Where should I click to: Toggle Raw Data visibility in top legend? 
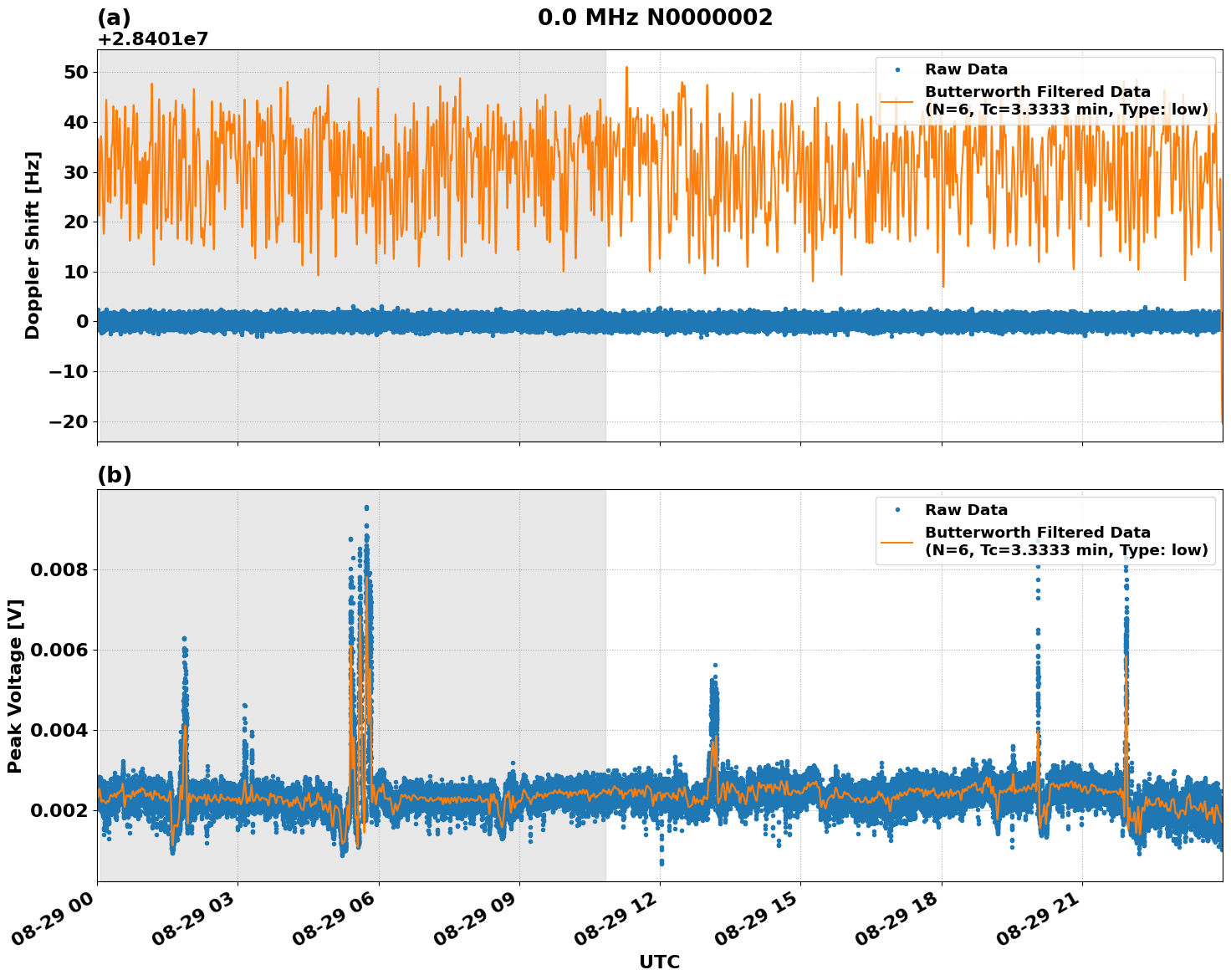pyautogui.click(x=963, y=69)
